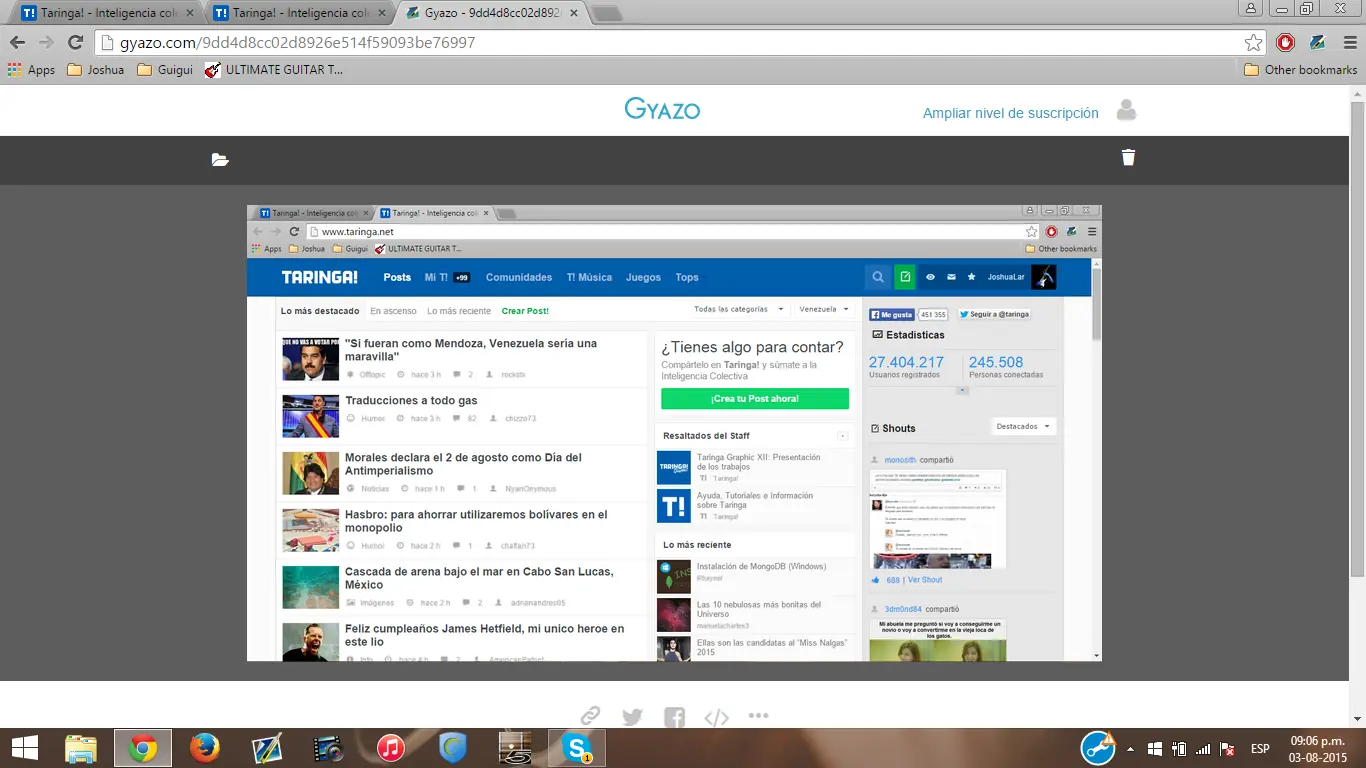
Task: Switch the ESP input language indicator
Action: (x=1260, y=749)
